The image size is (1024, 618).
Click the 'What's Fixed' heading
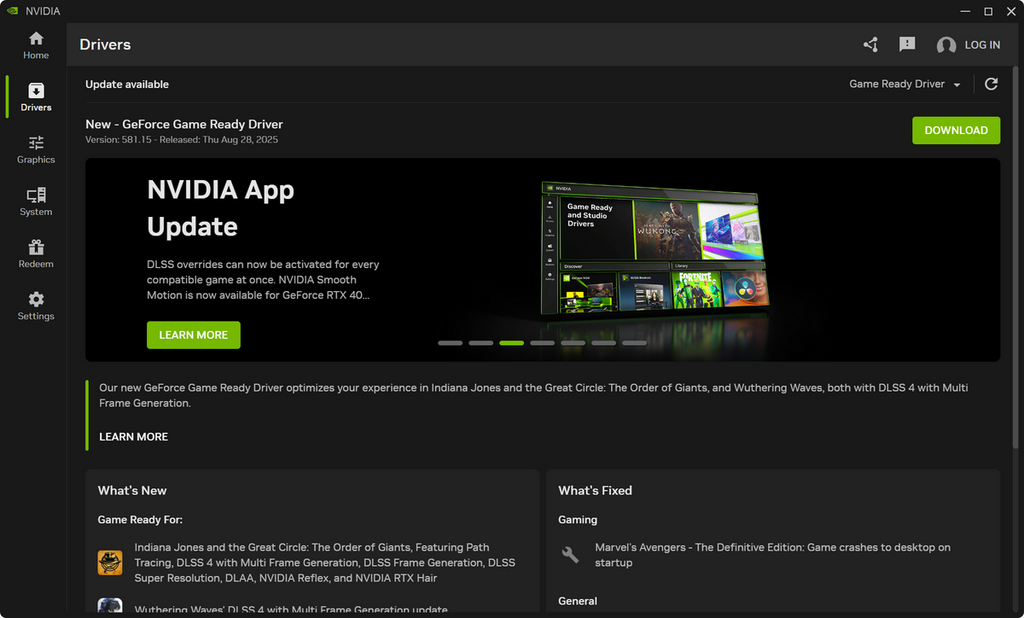pos(595,491)
